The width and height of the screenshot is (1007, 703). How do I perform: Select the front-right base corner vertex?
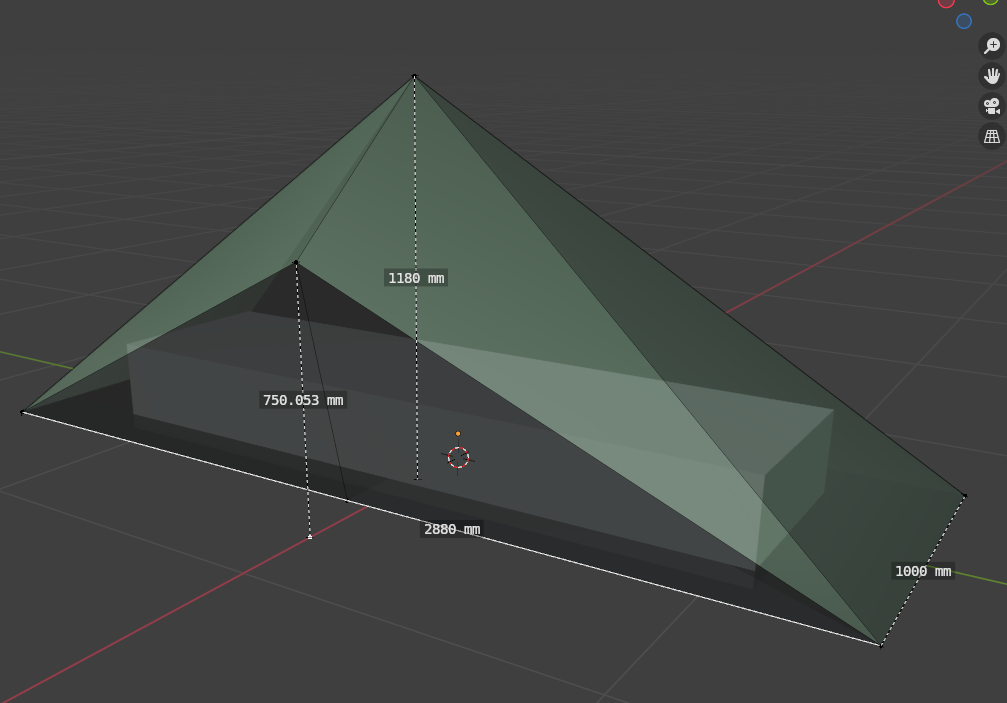click(x=881, y=646)
